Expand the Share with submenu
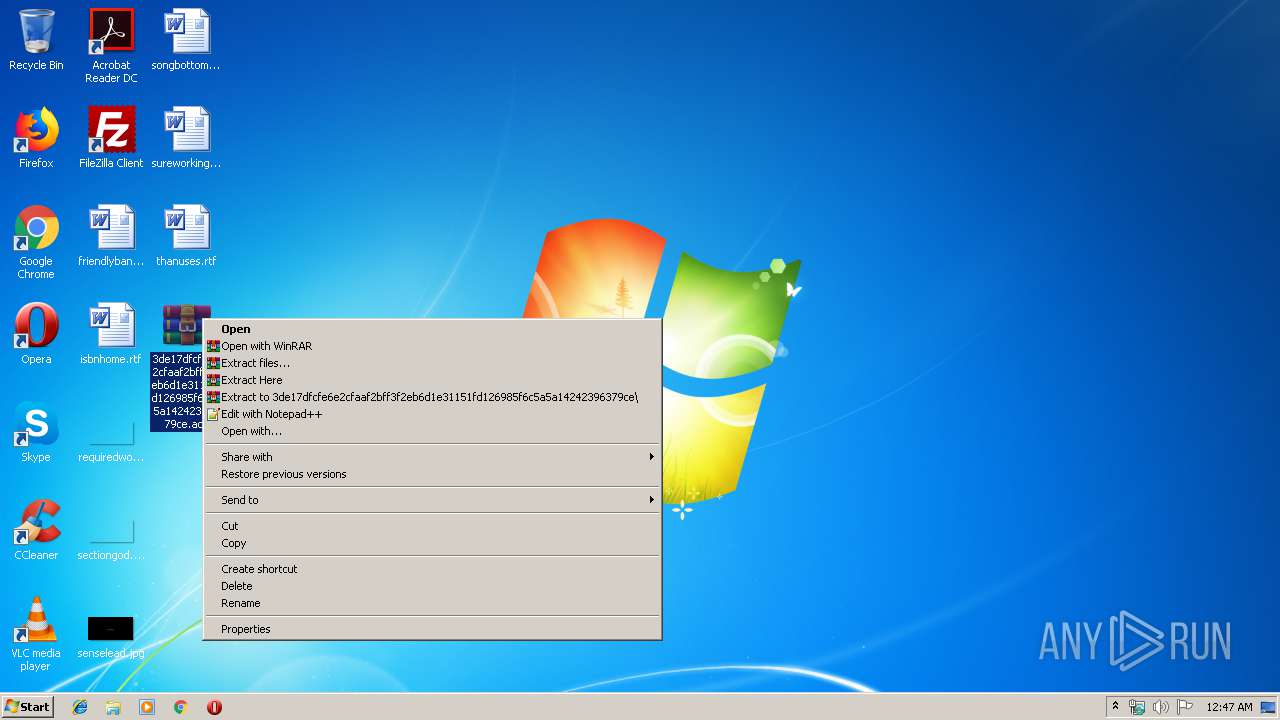Image resolution: width=1280 pixels, height=720 pixels. click(x=431, y=457)
